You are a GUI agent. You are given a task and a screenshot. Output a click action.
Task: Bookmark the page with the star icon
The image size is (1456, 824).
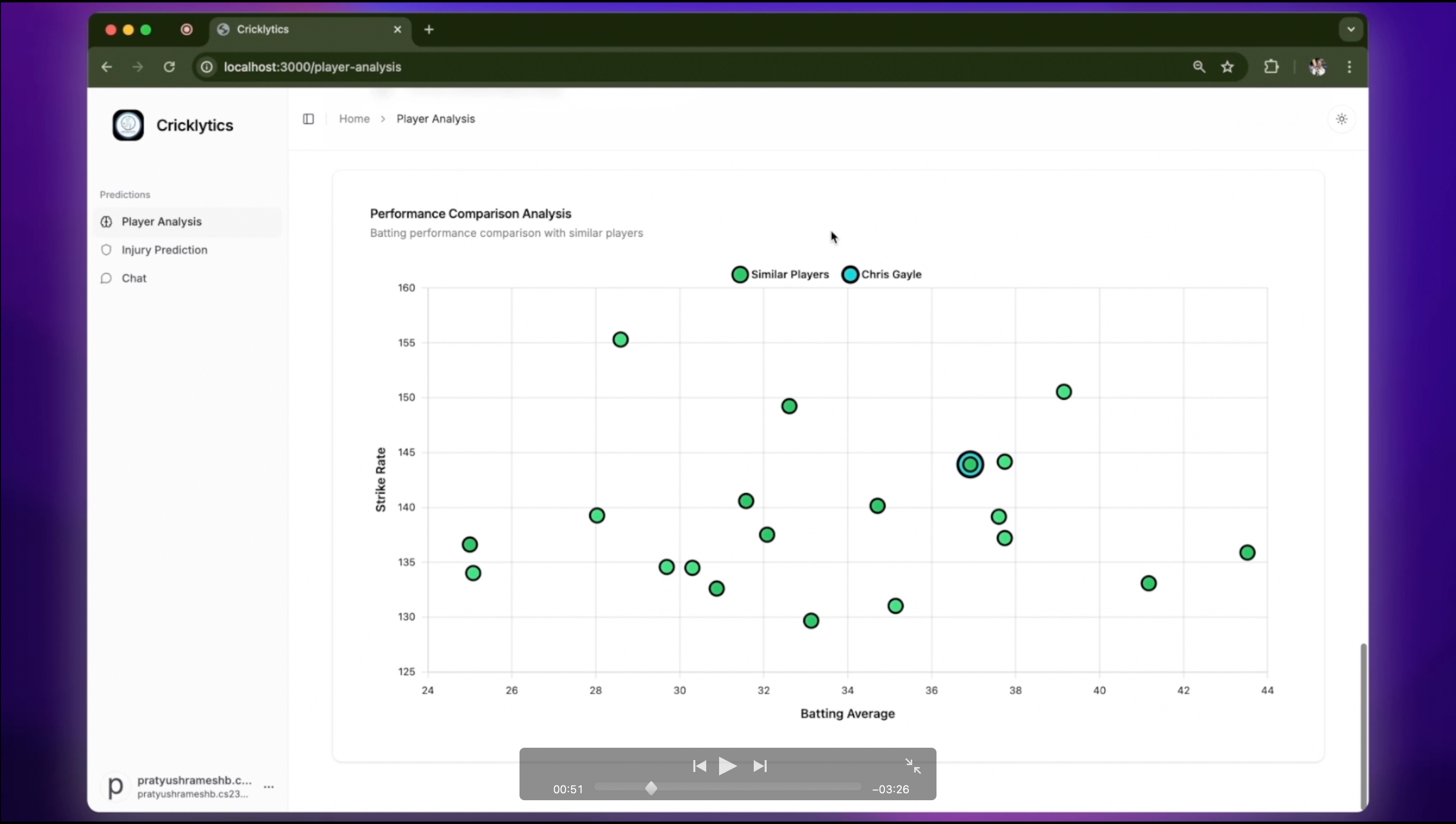click(x=1227, y=67)
